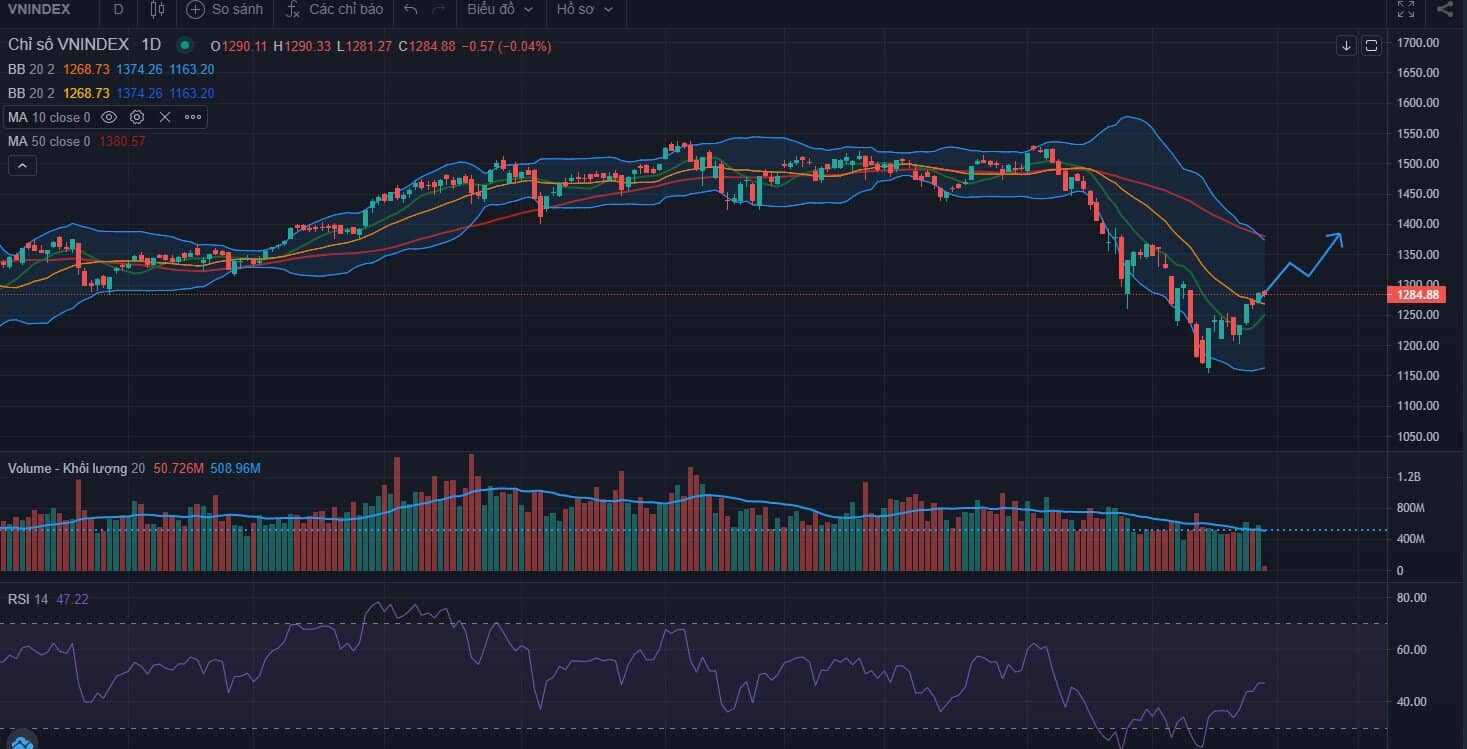This screenshot has width=1467, height=749.
Task: Click the down arrow pane button
Action: point(1347,45)
